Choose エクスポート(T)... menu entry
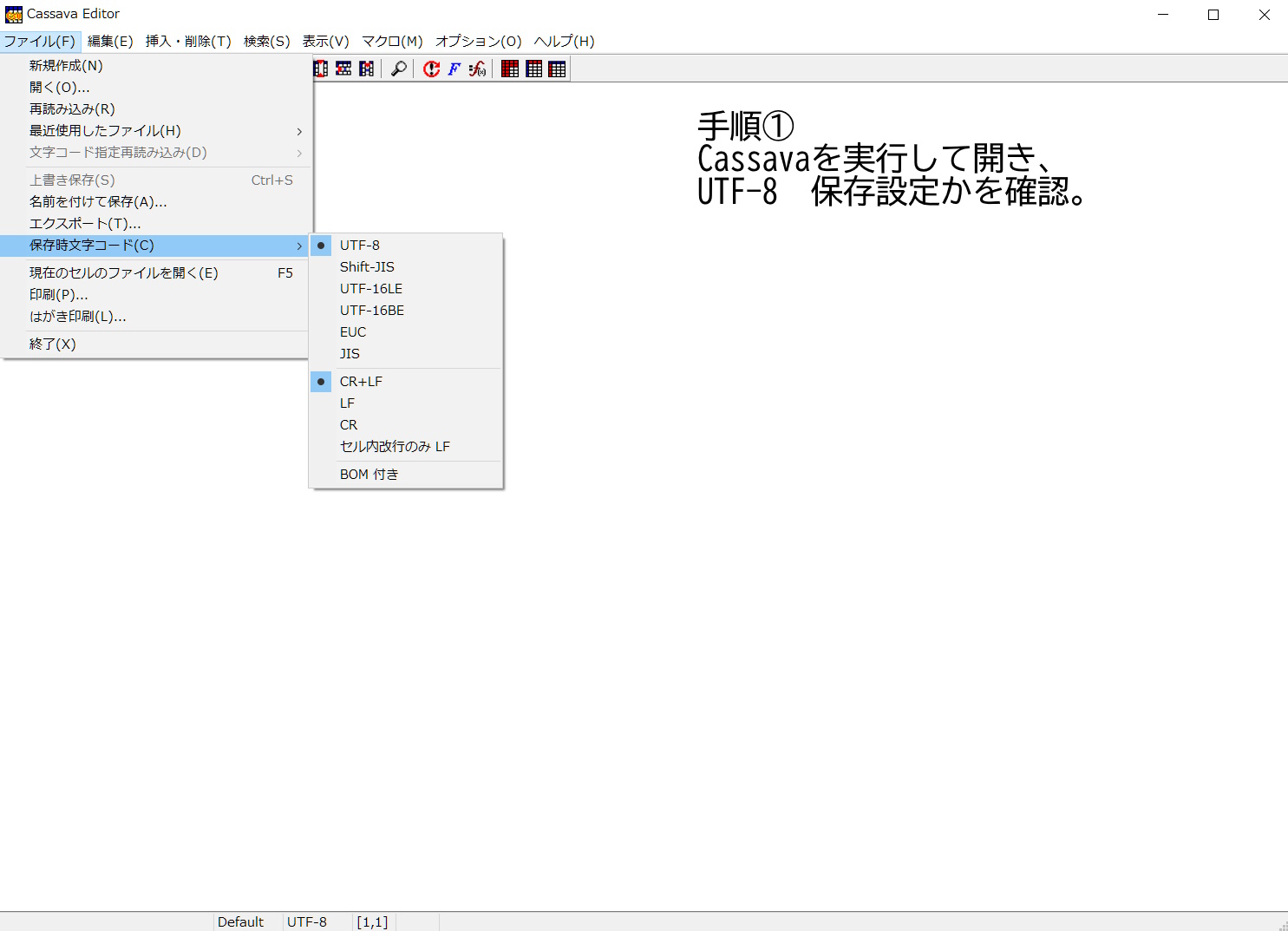 click(x=155, y=224)
